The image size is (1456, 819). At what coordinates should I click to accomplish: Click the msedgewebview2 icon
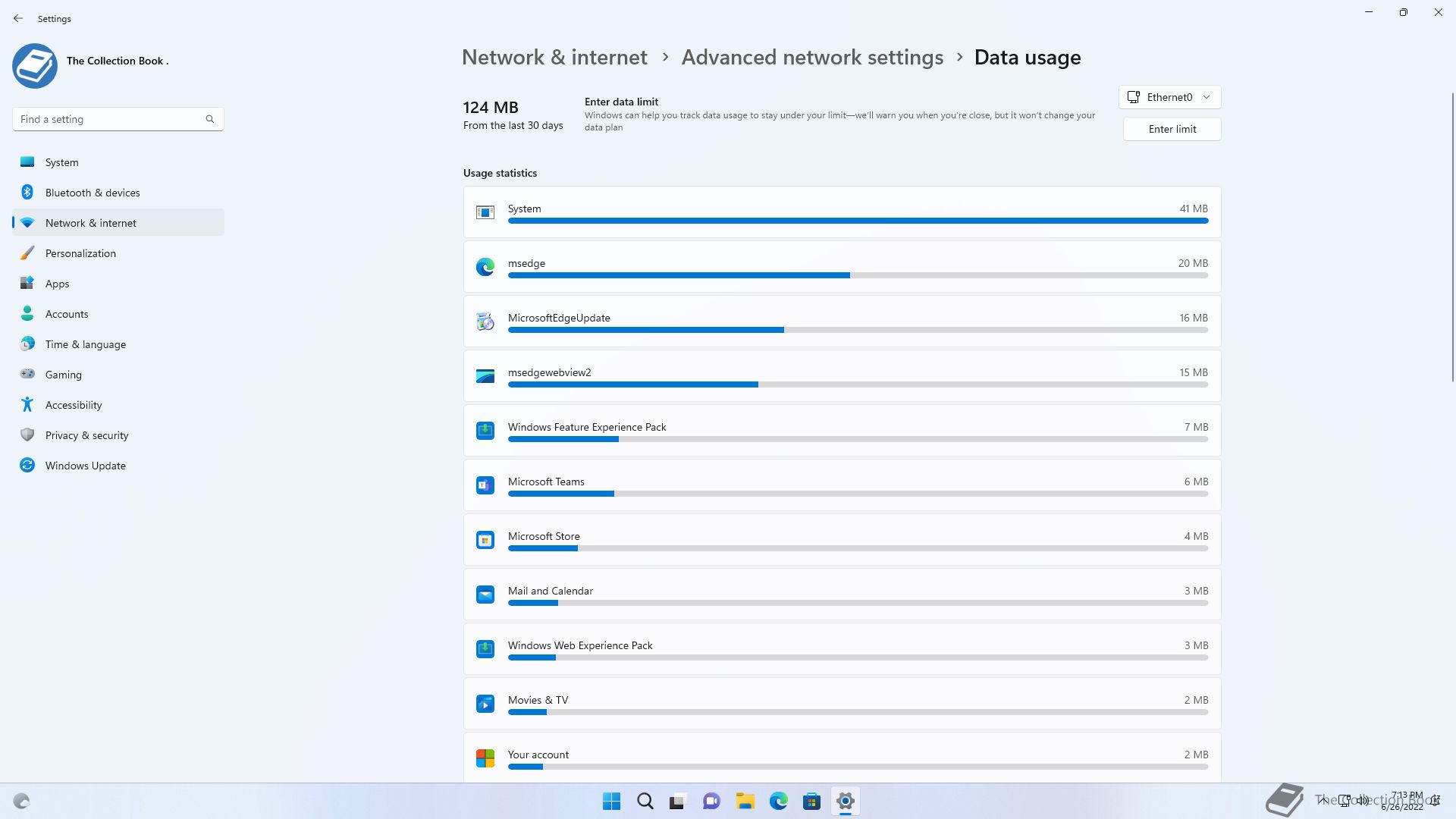(485, 376)
